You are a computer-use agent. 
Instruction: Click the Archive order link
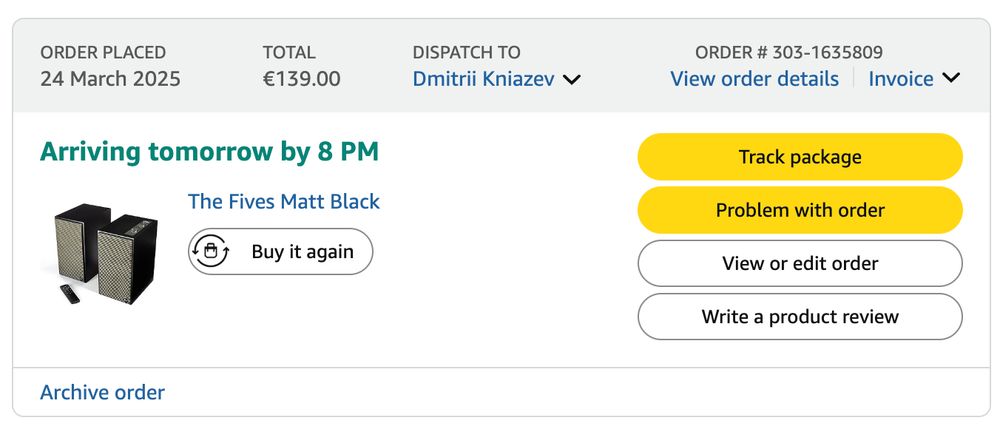pyautogui.click(x=102, y=392)
